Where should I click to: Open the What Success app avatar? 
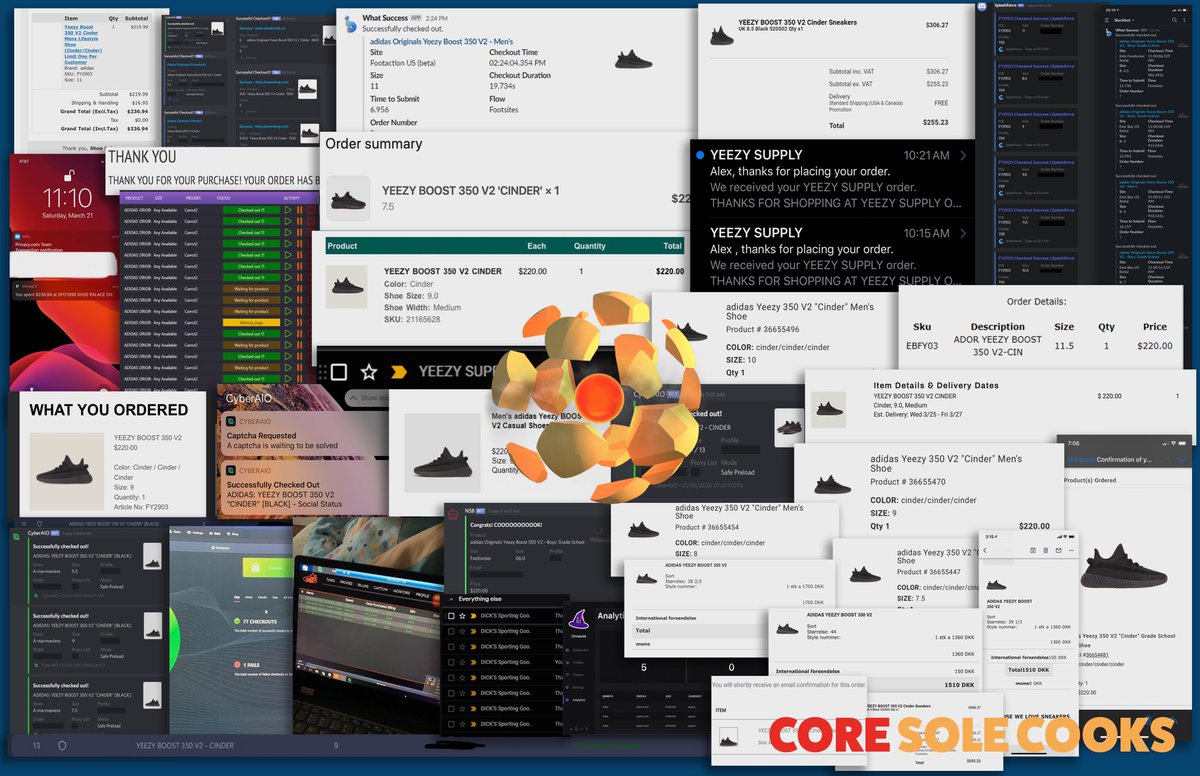coord(349,22)
